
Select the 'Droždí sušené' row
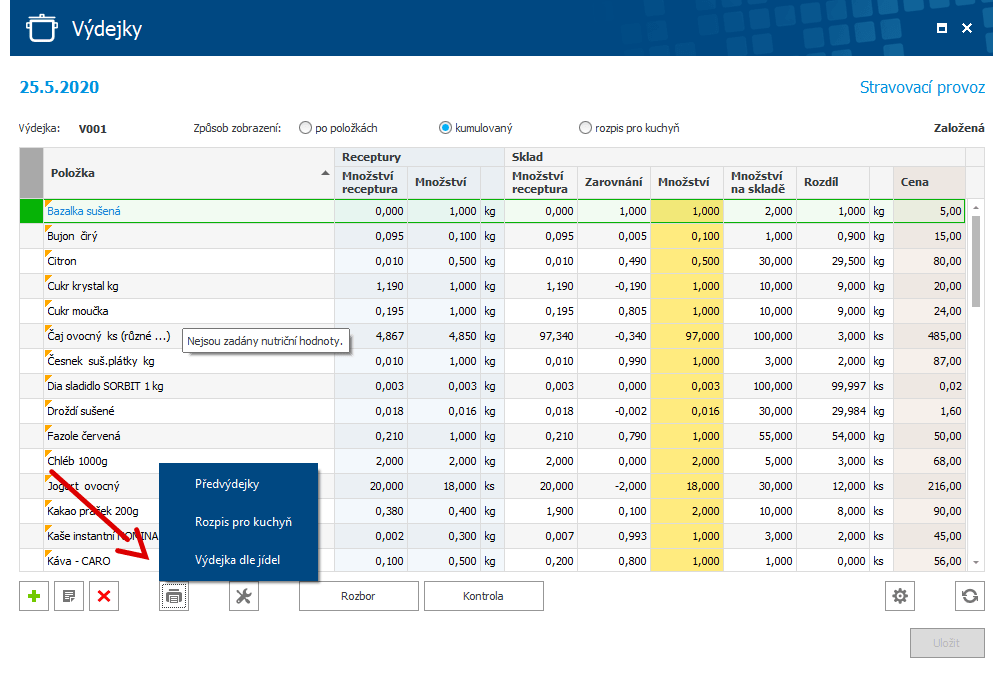click(493, 411)
